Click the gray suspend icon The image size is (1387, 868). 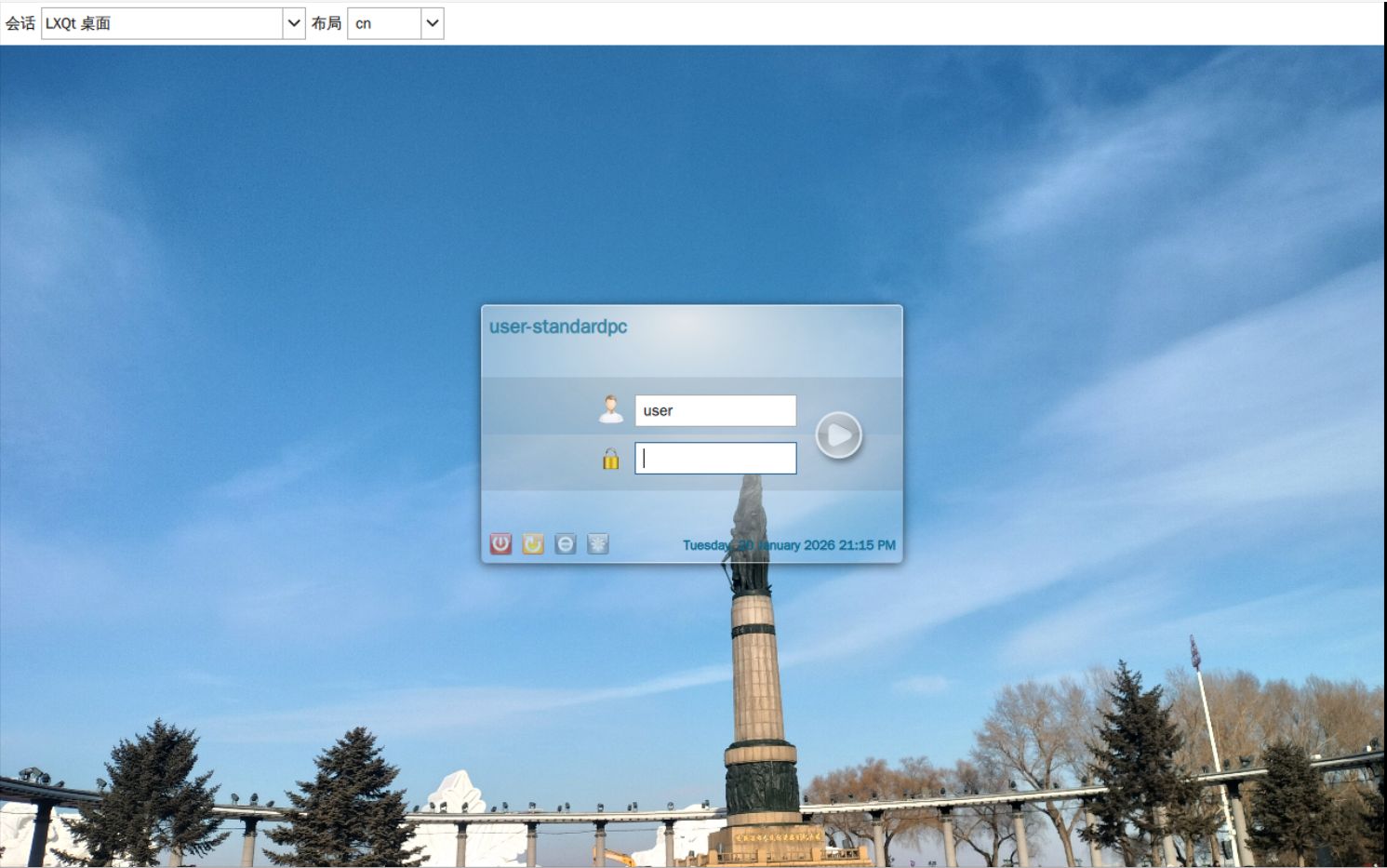pyautogui.click(x=566, y=543)
